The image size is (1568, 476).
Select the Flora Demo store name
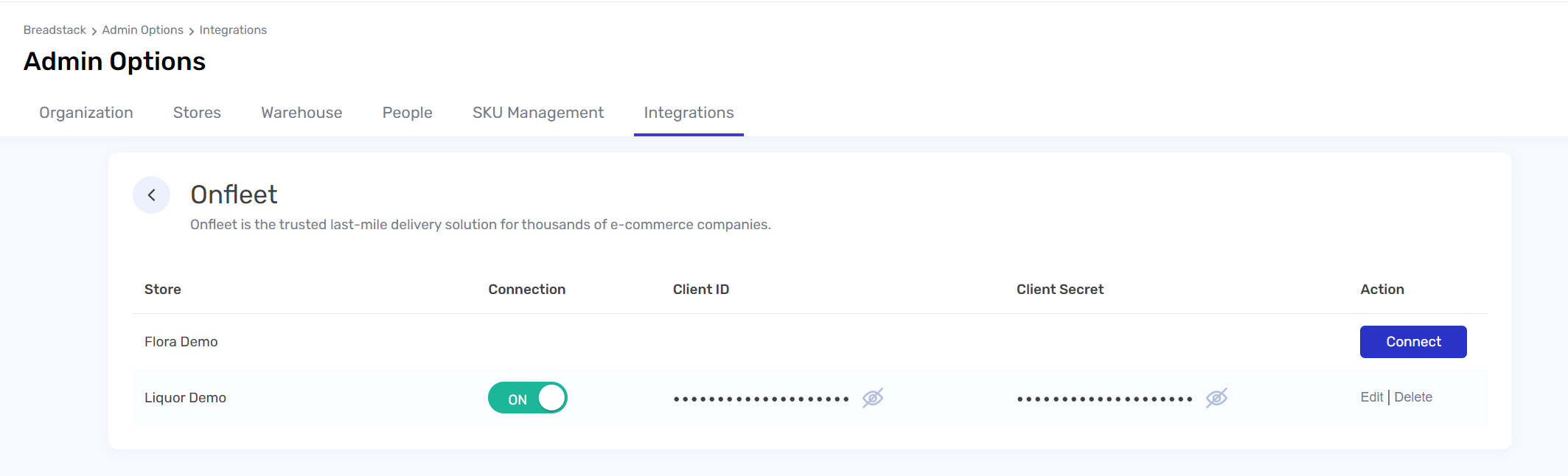click(181, 342)
